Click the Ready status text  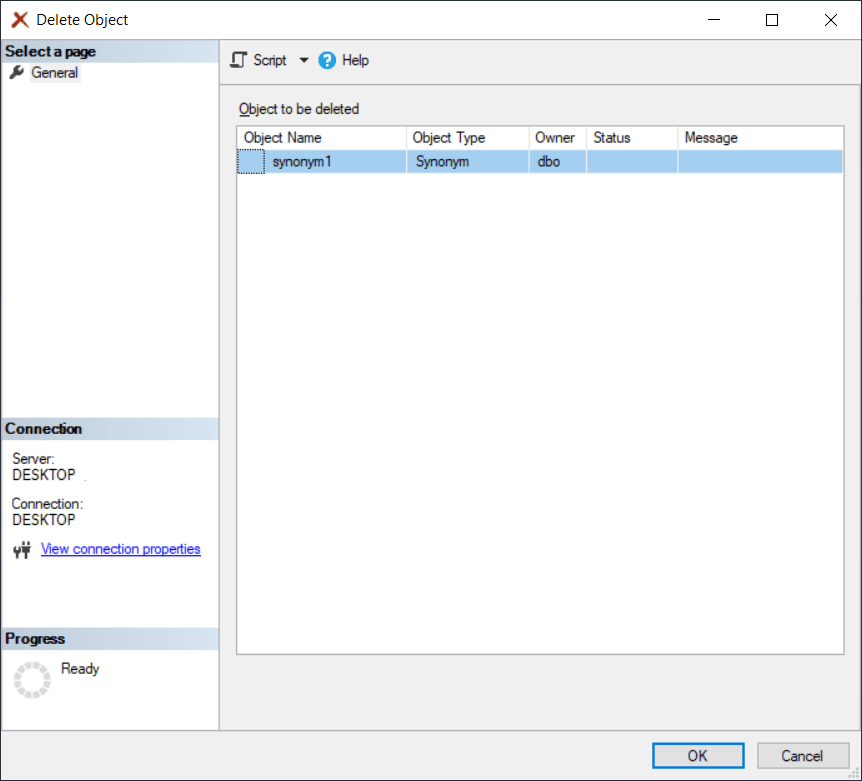80,668
